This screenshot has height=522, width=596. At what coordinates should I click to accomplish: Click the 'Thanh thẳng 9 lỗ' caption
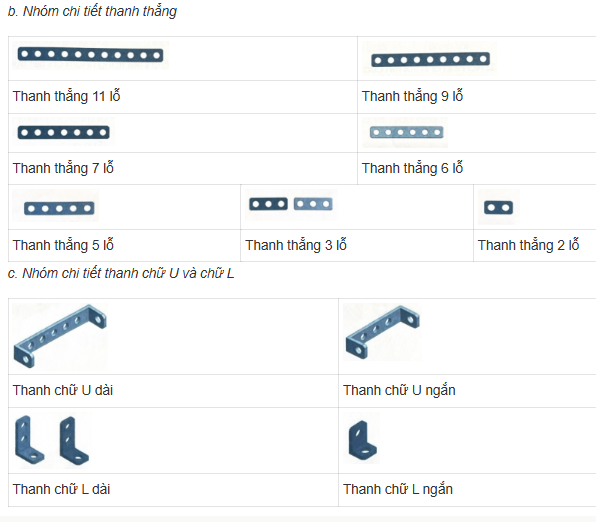pos(412,96)
